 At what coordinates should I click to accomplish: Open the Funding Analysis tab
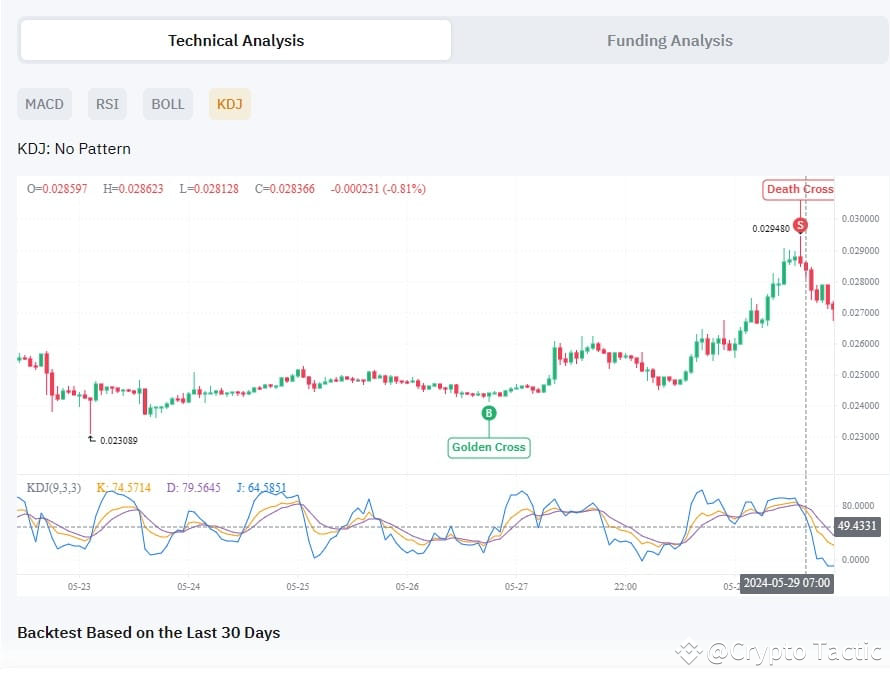click(x=669, y=41)
